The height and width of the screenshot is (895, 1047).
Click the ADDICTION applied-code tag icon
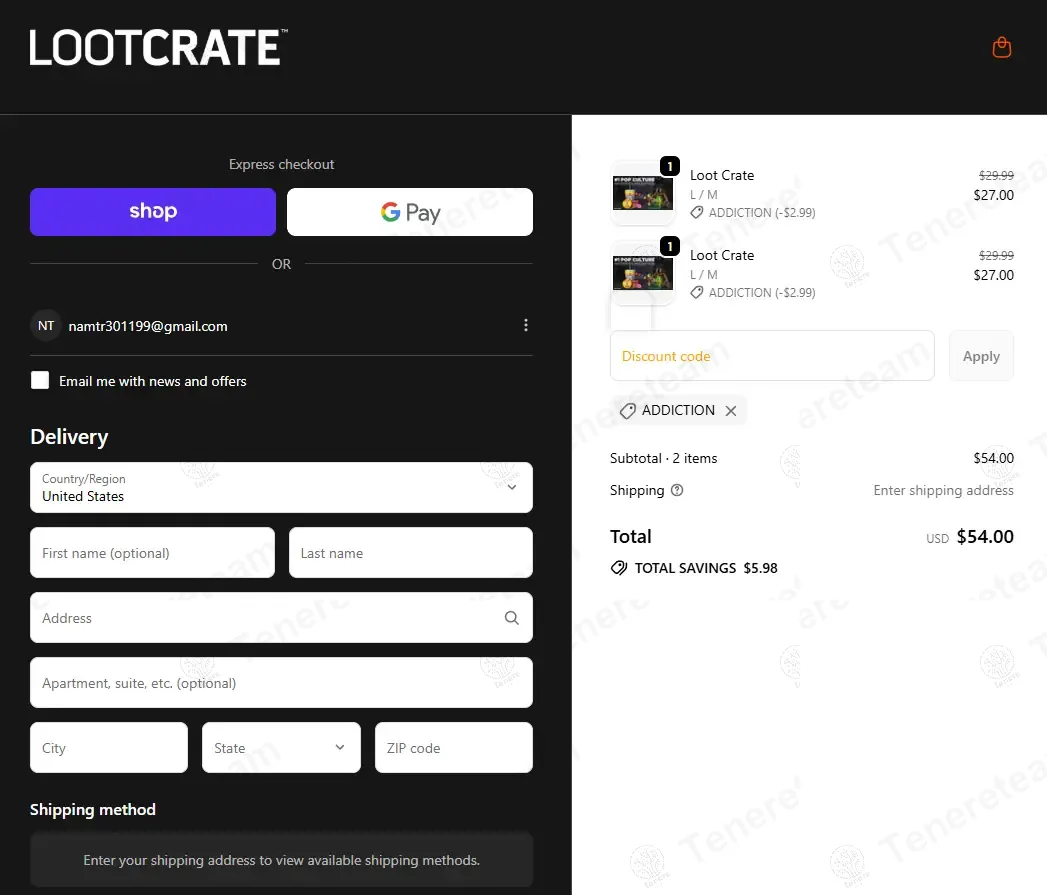(x=627, y=411)
